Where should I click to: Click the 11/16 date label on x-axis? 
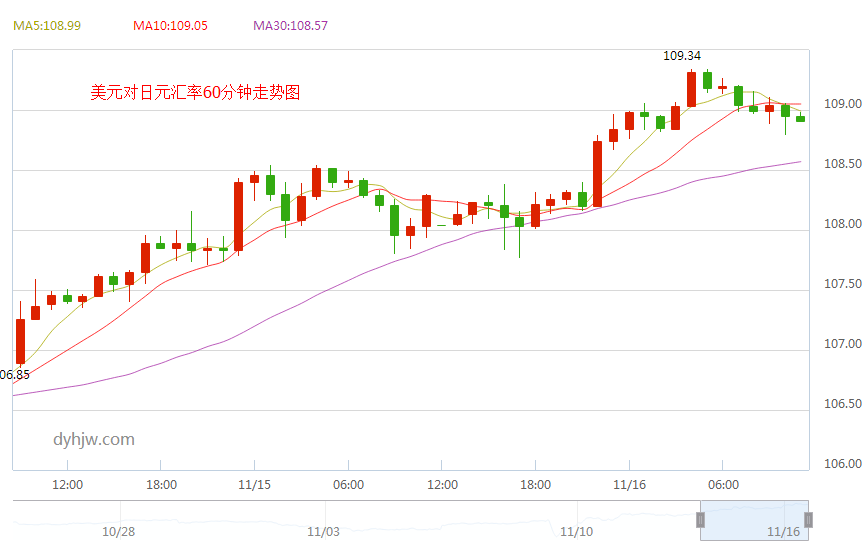[628, 485]
